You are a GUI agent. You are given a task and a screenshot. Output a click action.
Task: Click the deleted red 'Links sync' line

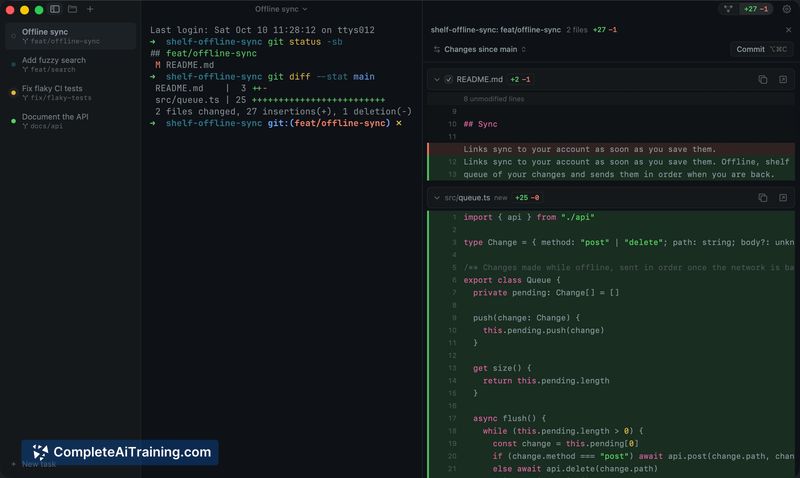611,149
